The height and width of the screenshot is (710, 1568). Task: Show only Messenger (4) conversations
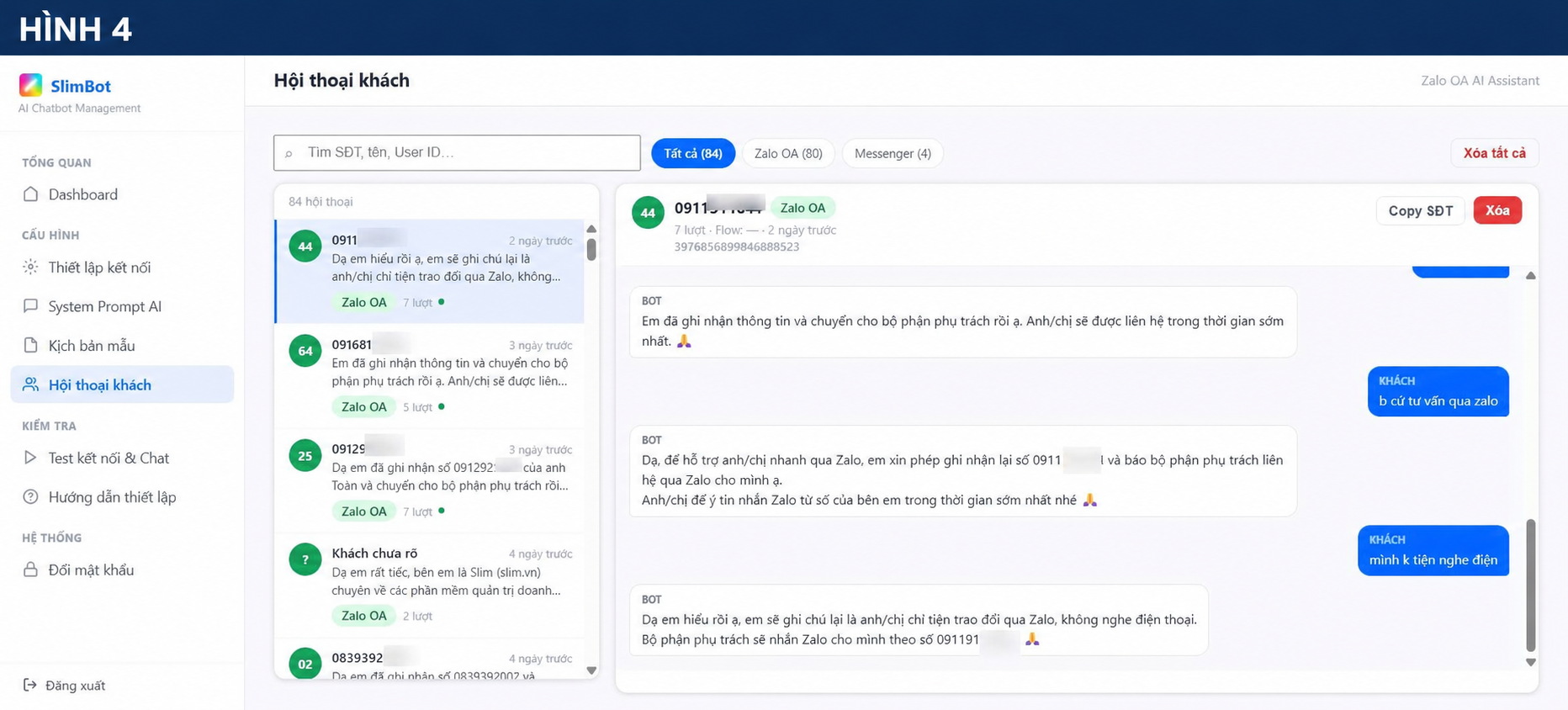tap(893, 153)
